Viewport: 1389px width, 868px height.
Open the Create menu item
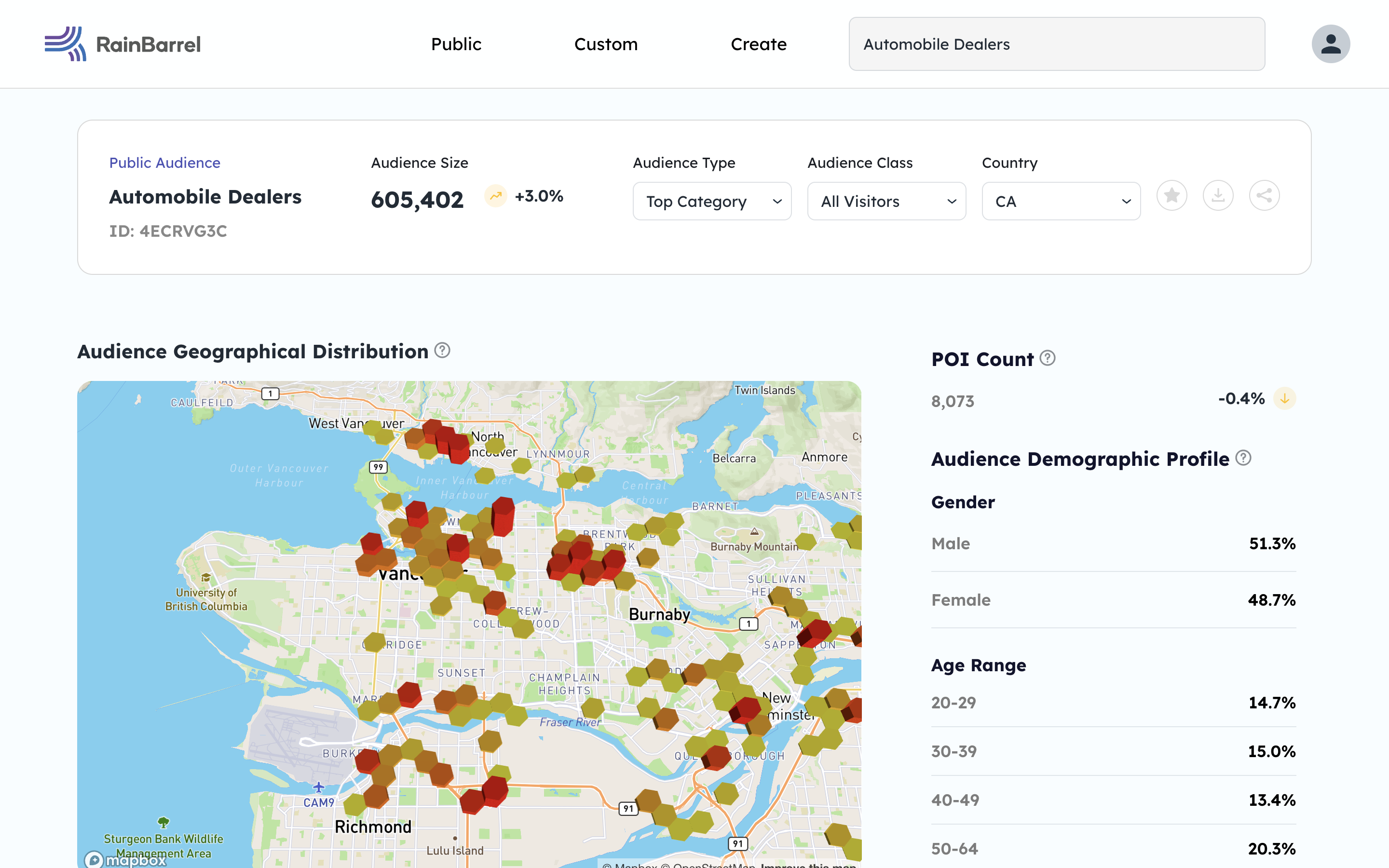(758, 44)
